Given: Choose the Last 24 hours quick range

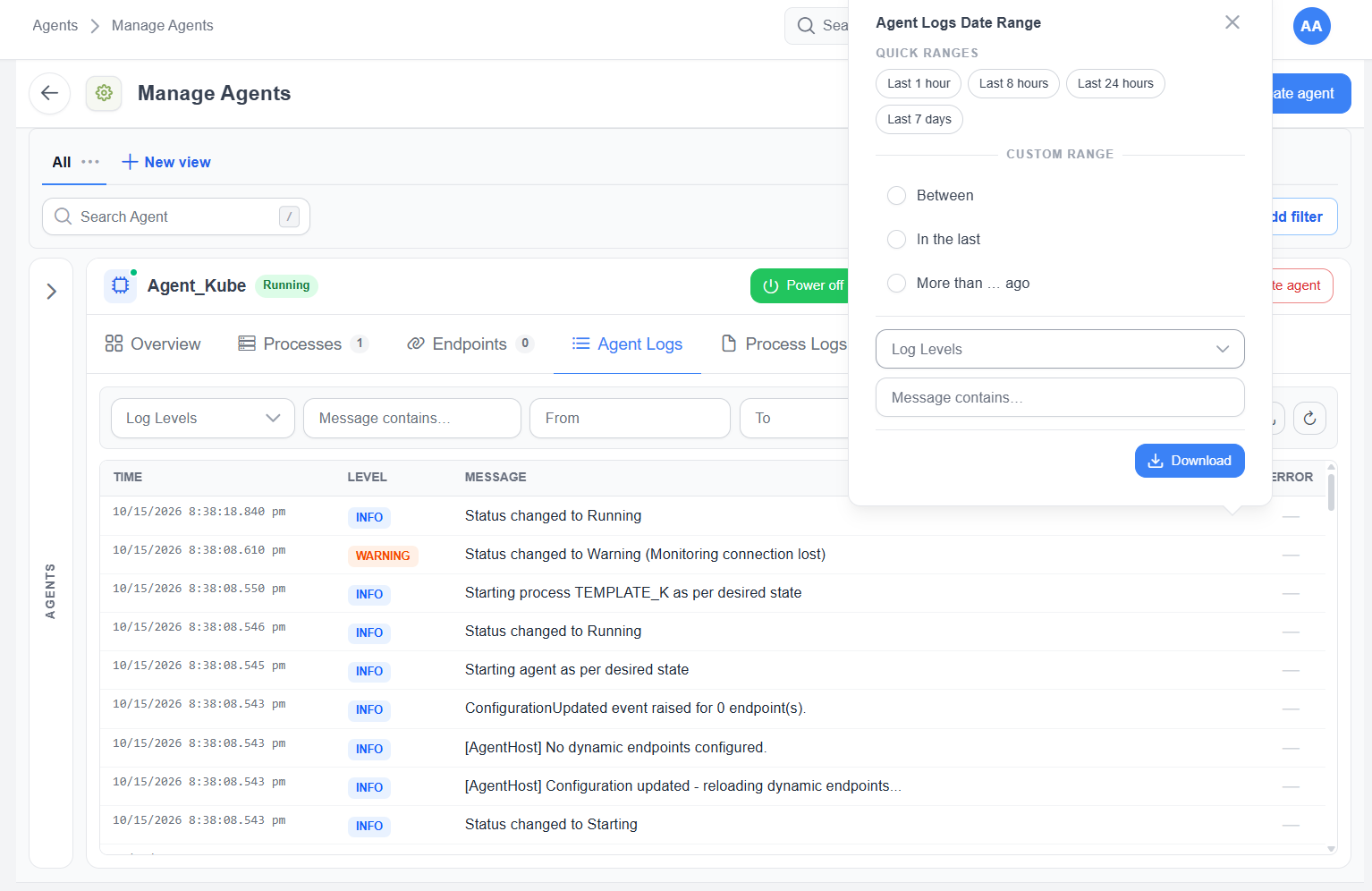Looking at the screenshot, I should (1115, 83).
